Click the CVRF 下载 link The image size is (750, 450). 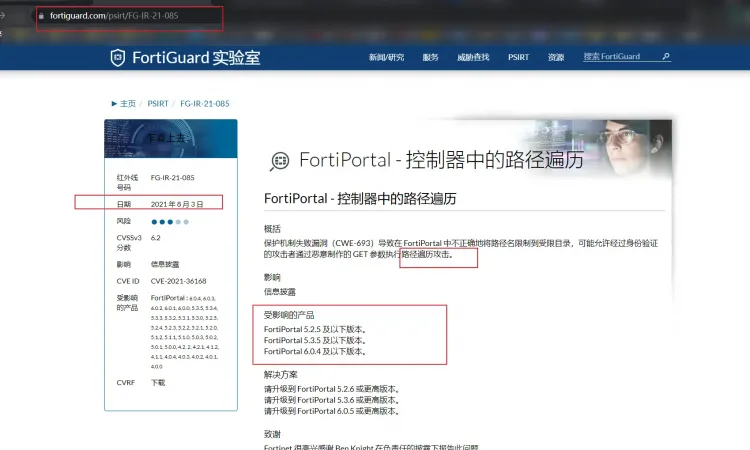[158, 383]
